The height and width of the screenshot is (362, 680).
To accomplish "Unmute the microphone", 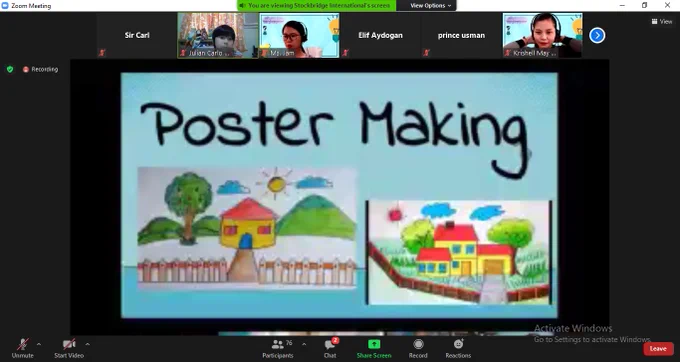I will pos(23,348).
